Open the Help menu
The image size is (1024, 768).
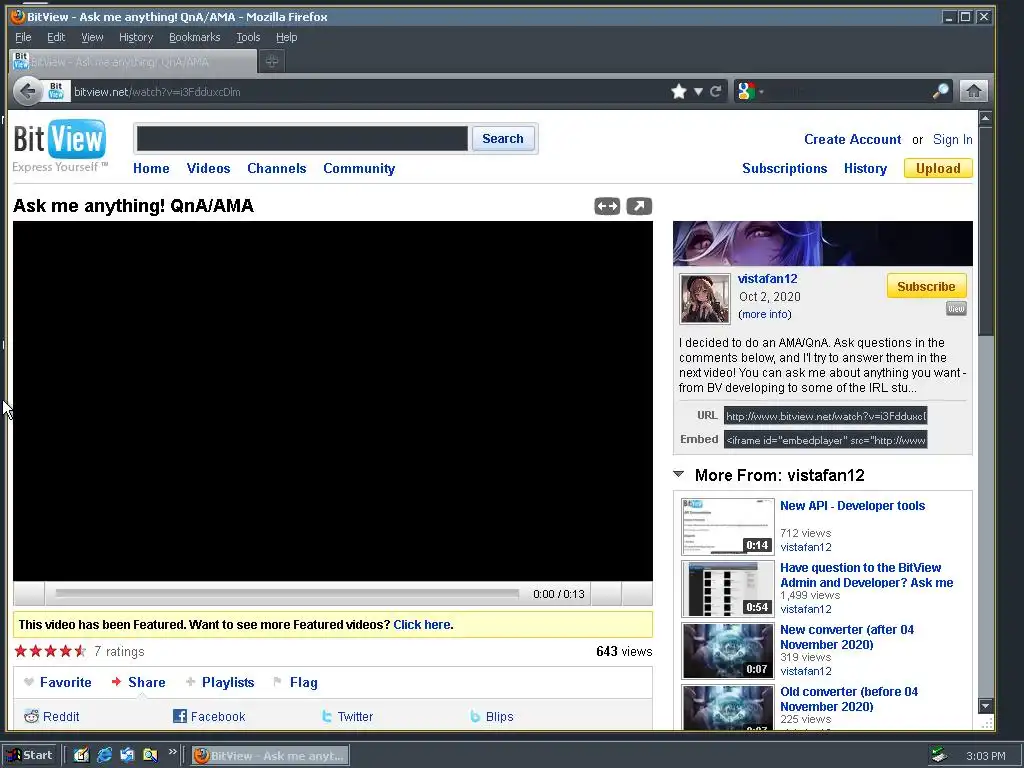click(x=286, y=37)
